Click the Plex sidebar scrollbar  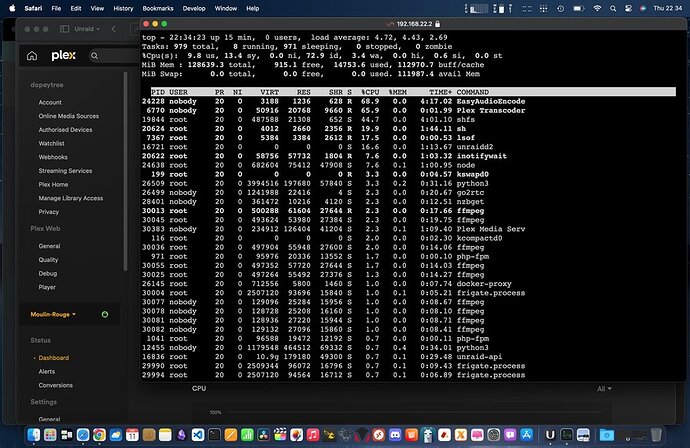pos(125,172)
